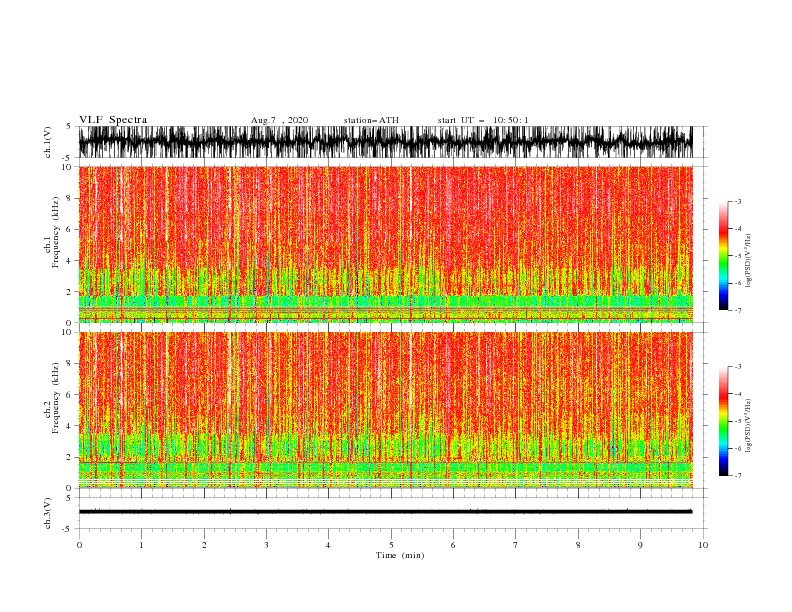Image resolution: width=792 pixels, height=612 pixels.
Task: Click the time axis tick label '9'
Action: tap(640, 545)
